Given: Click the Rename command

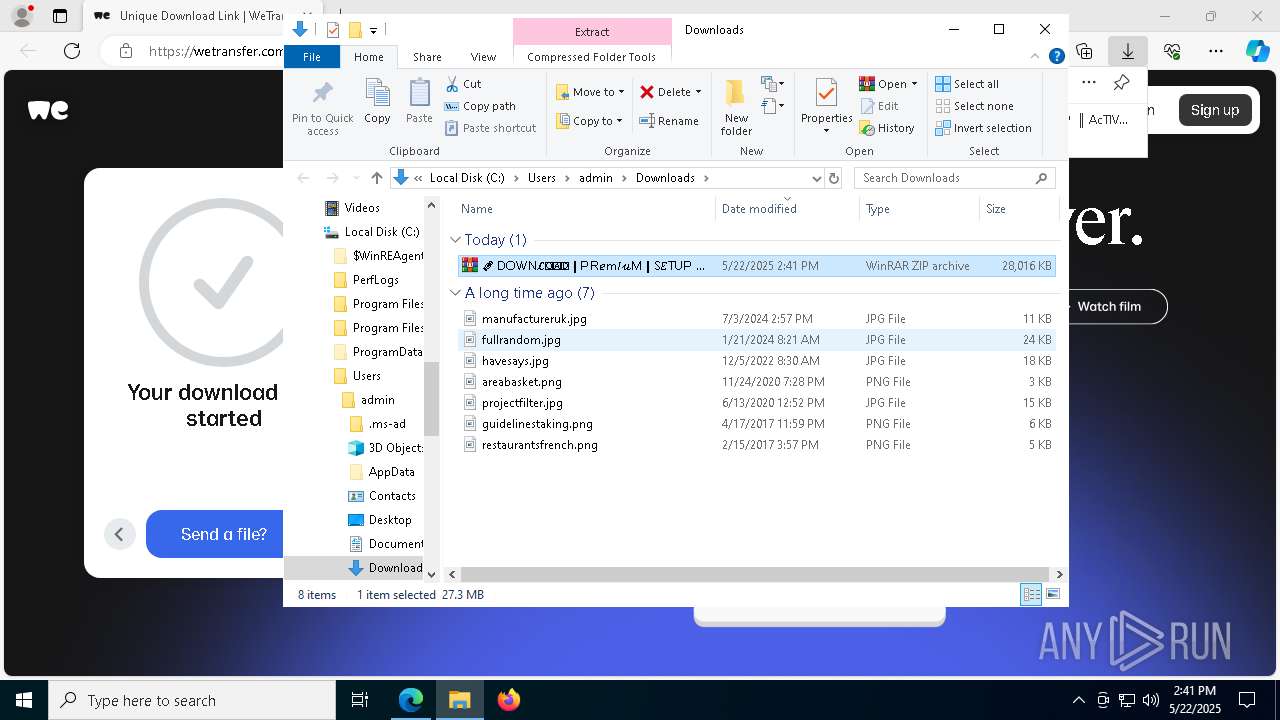Looking at the screenshot, I should pyautogui.click(x=669, y=121).
